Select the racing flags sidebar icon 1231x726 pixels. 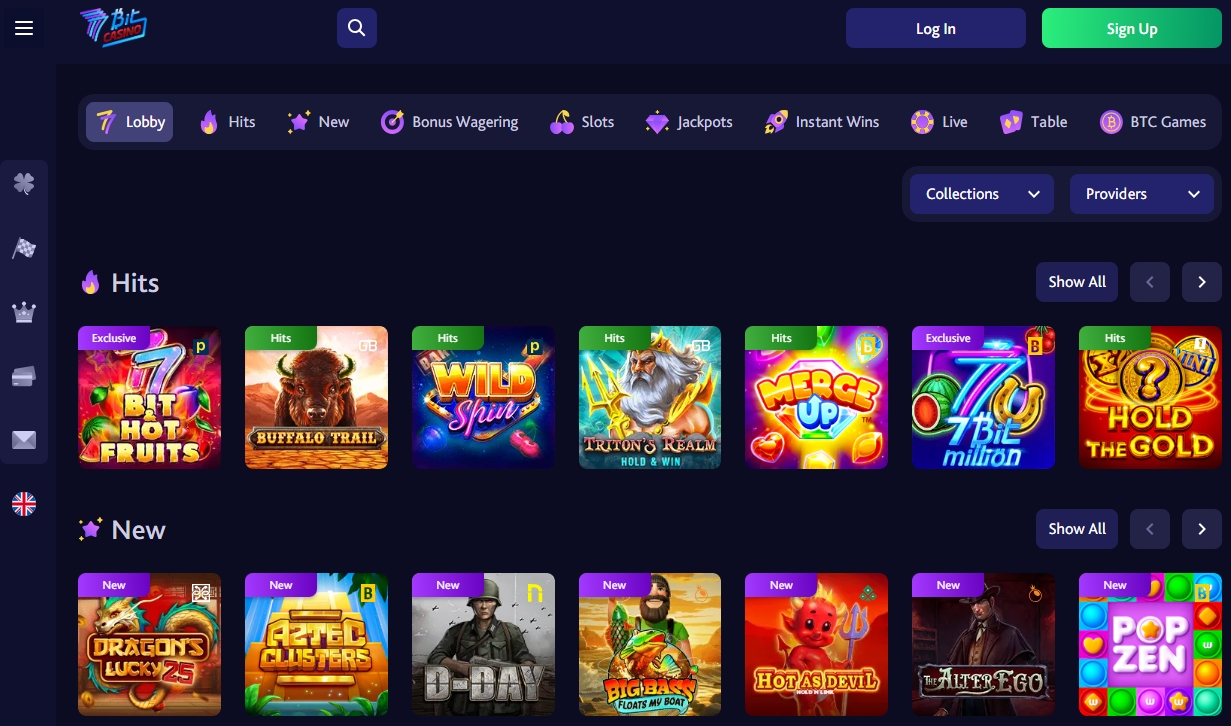(x=24, y=248)
